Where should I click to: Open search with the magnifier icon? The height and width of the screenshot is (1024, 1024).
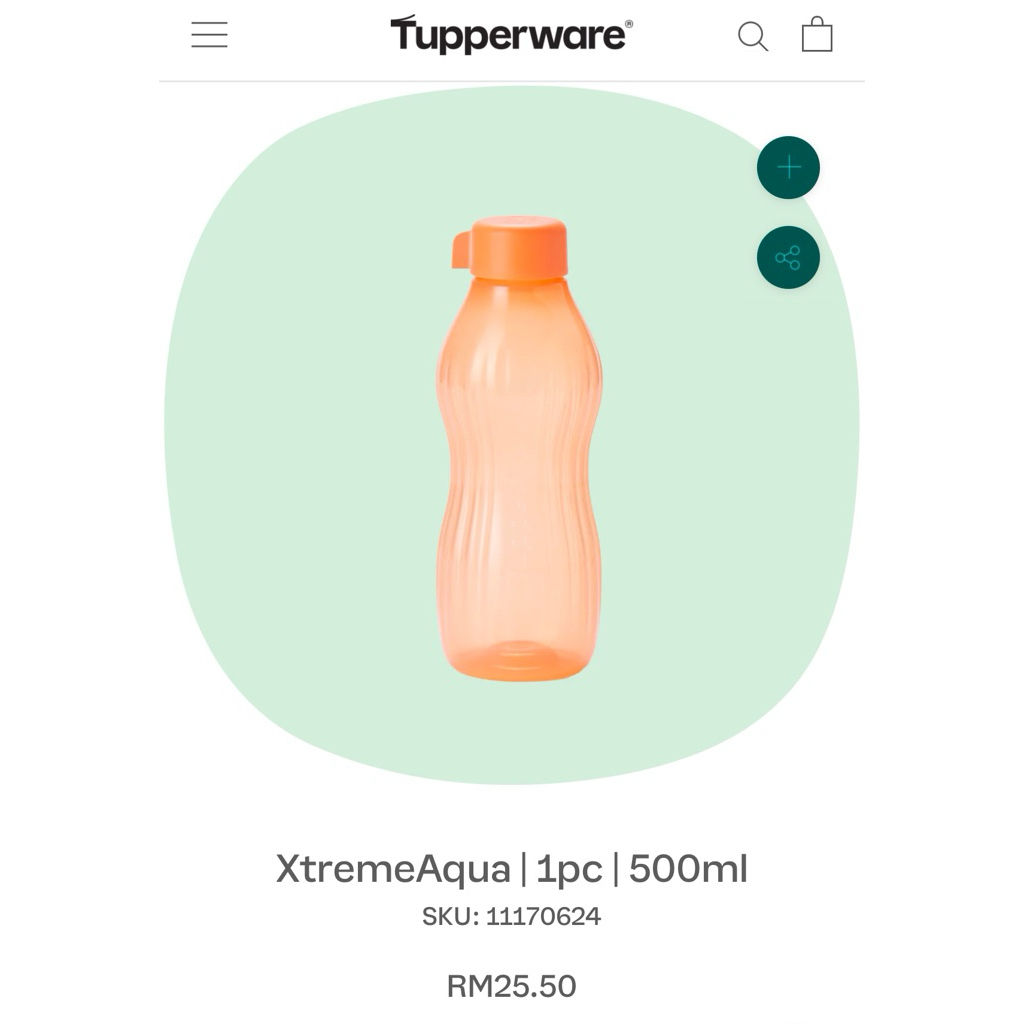752,36
